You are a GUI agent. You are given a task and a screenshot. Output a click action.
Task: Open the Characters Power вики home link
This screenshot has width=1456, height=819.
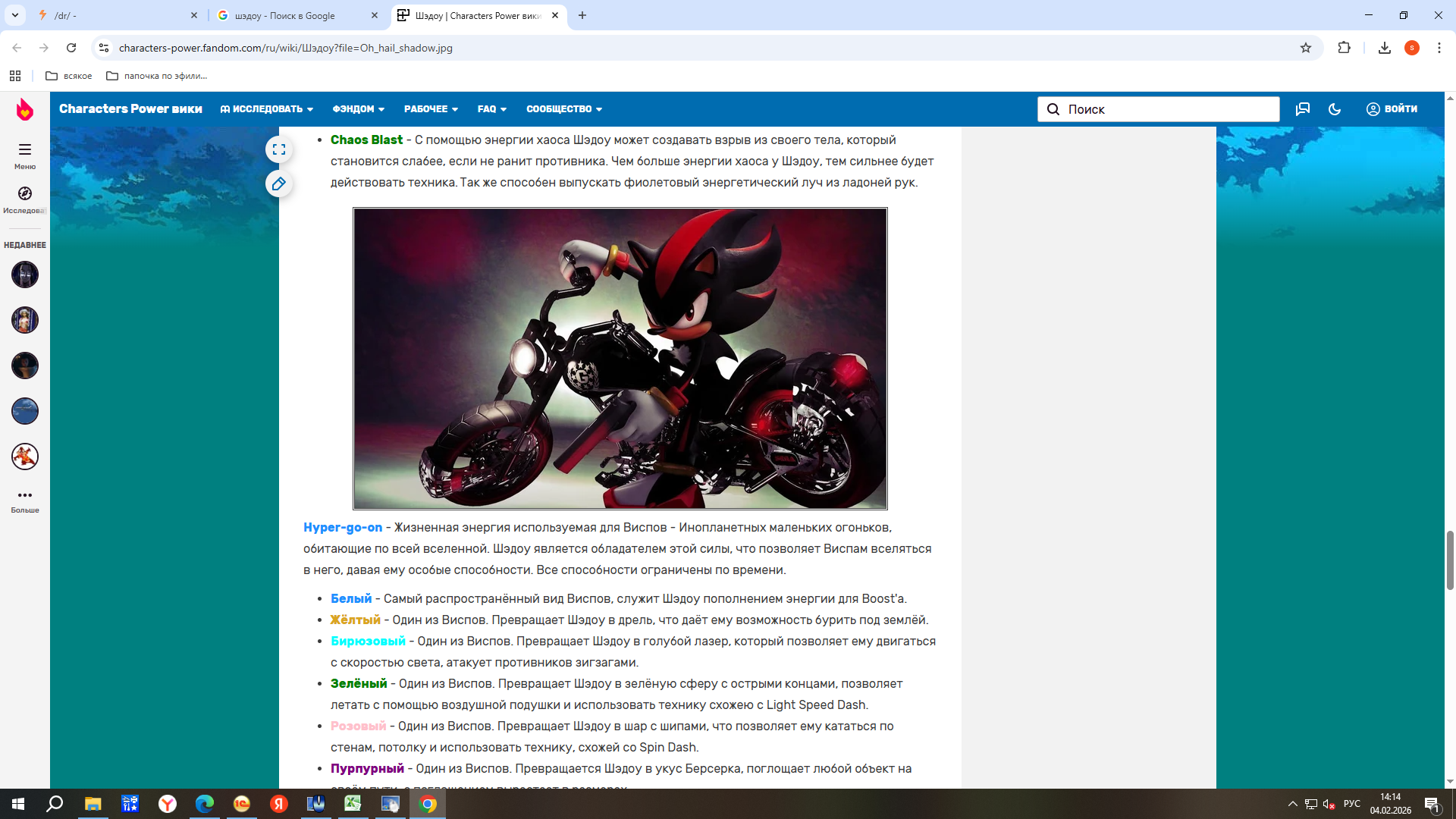pyautogui.click(x=130, y=109)
